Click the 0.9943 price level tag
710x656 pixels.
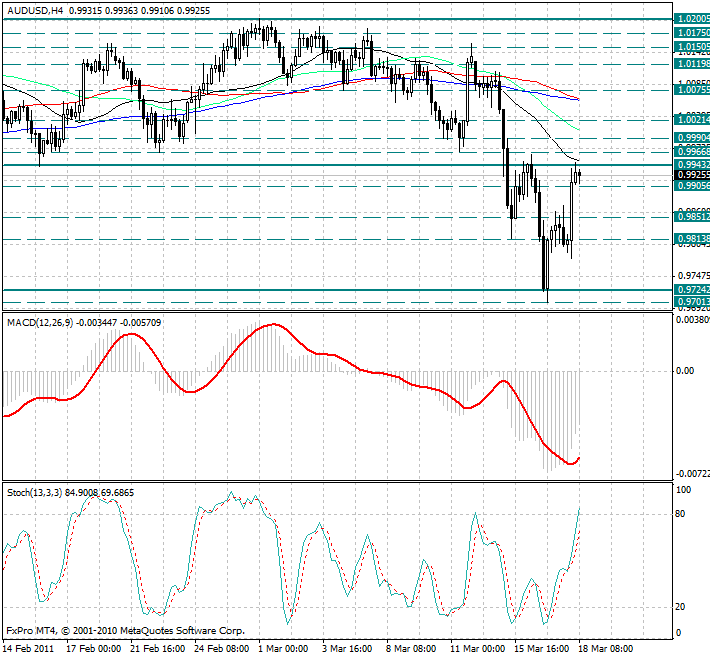(692, 164)
